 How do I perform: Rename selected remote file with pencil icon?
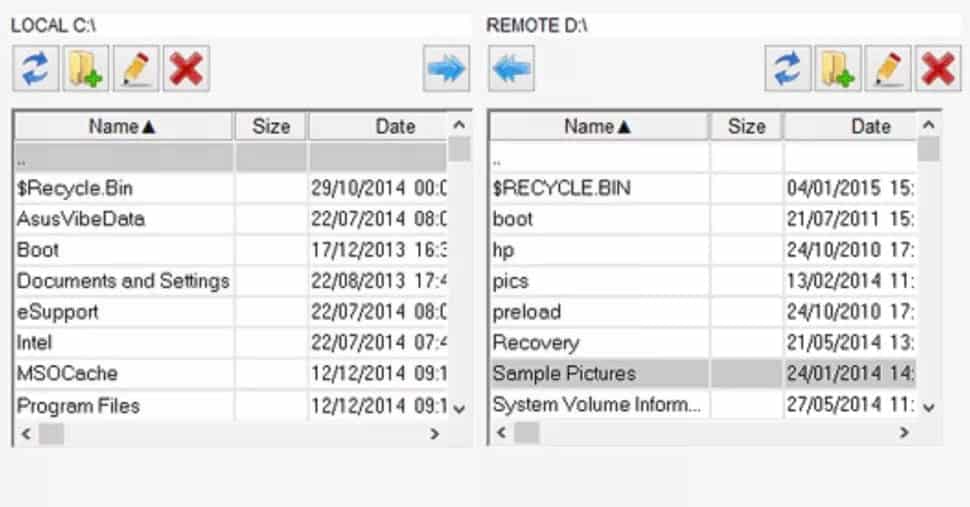(888, 69)
